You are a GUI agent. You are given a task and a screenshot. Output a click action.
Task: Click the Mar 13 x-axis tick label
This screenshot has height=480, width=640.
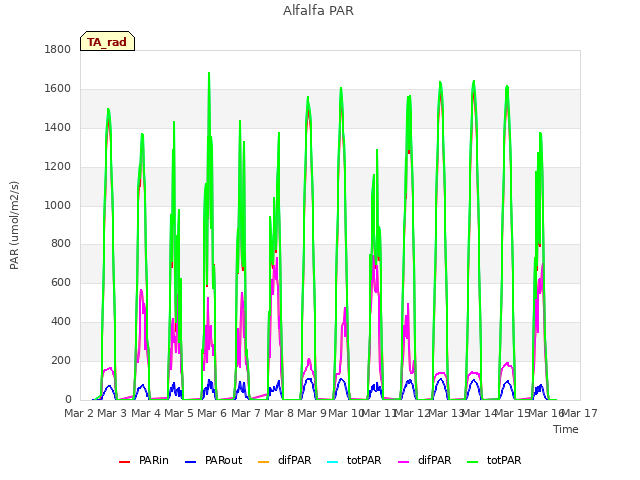(x=445, y=413)
